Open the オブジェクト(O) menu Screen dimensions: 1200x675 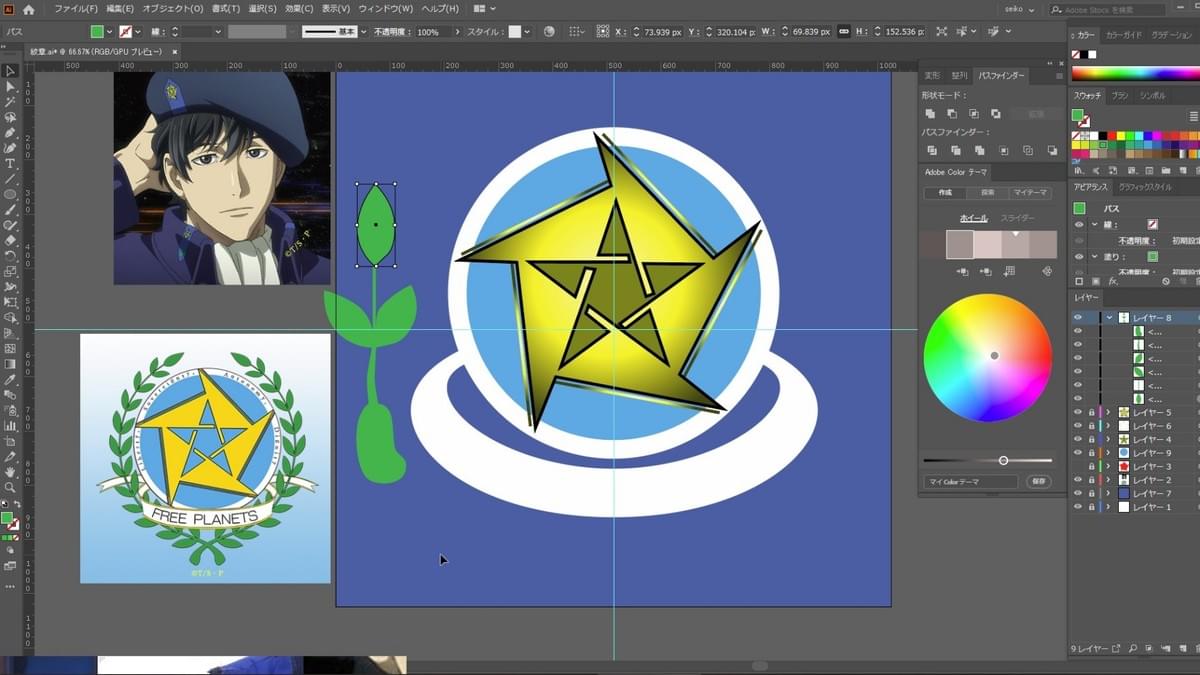[x=173, y=9]
